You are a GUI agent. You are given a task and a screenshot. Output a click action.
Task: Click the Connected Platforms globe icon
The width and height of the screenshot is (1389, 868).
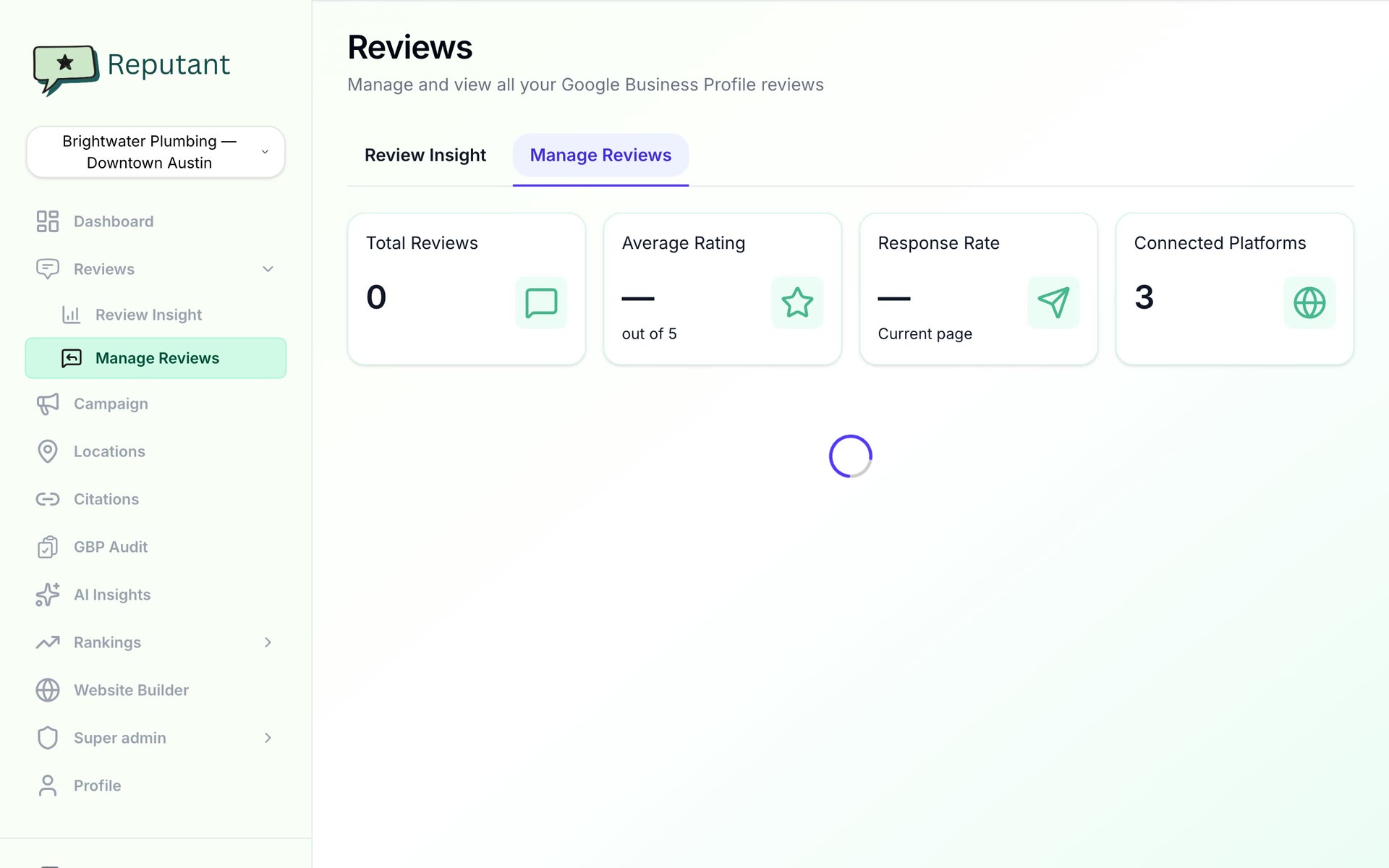click(1309, 302)
